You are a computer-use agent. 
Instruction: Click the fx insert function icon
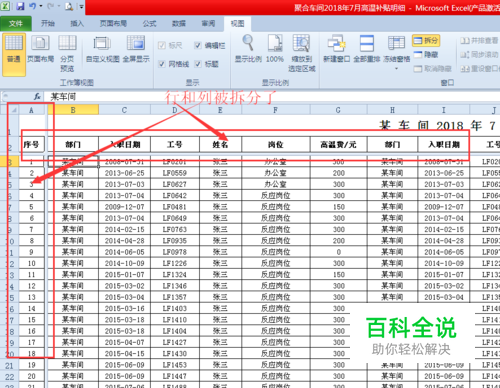click(x=37, y=97)
